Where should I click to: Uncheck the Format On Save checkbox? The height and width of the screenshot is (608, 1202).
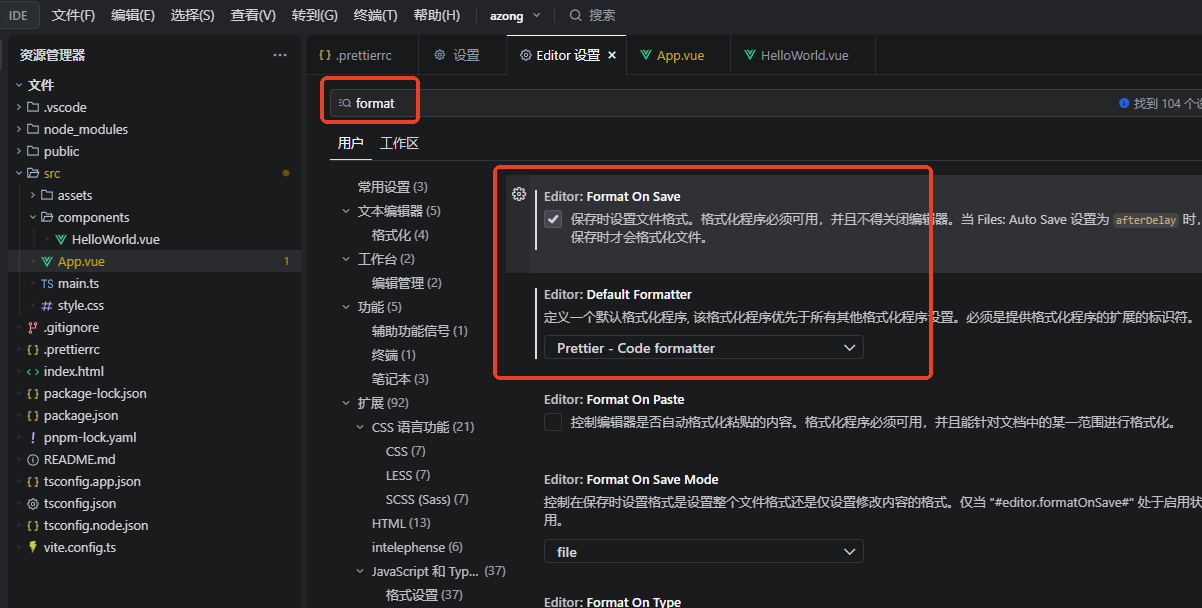(553, 219)
